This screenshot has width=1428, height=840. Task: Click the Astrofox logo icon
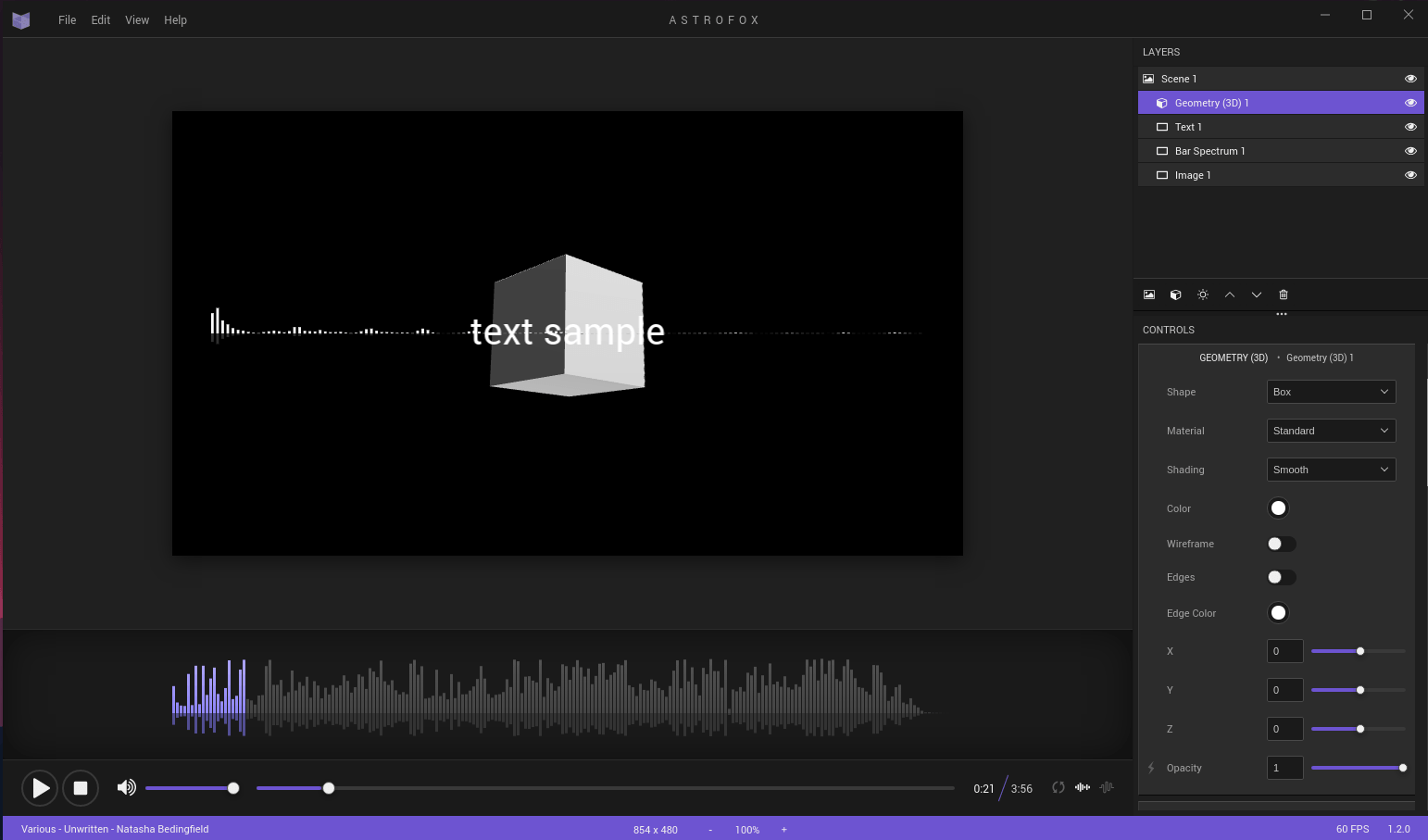20,19
